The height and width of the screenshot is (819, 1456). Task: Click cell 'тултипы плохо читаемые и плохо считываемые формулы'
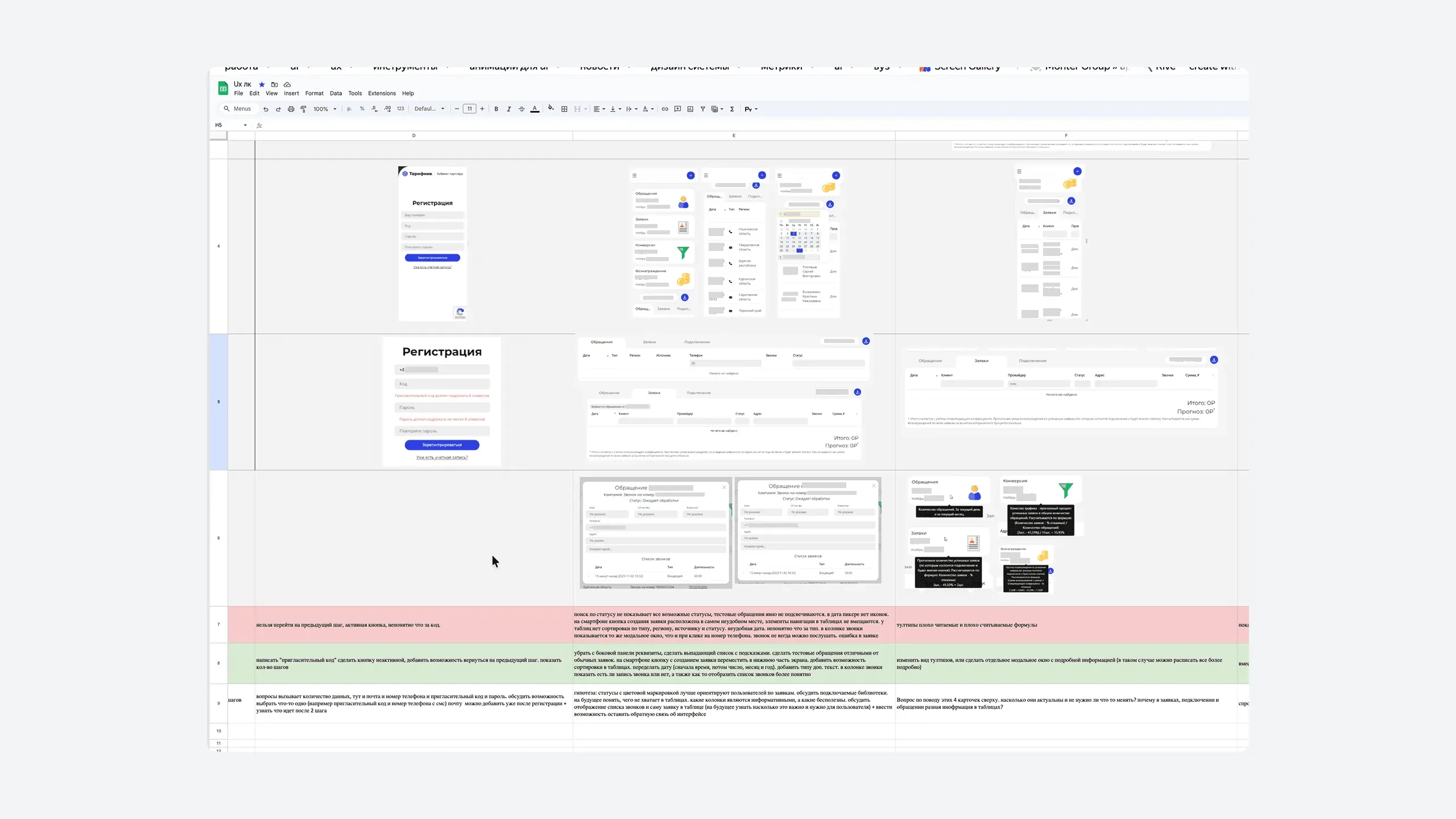[1066, 624]
